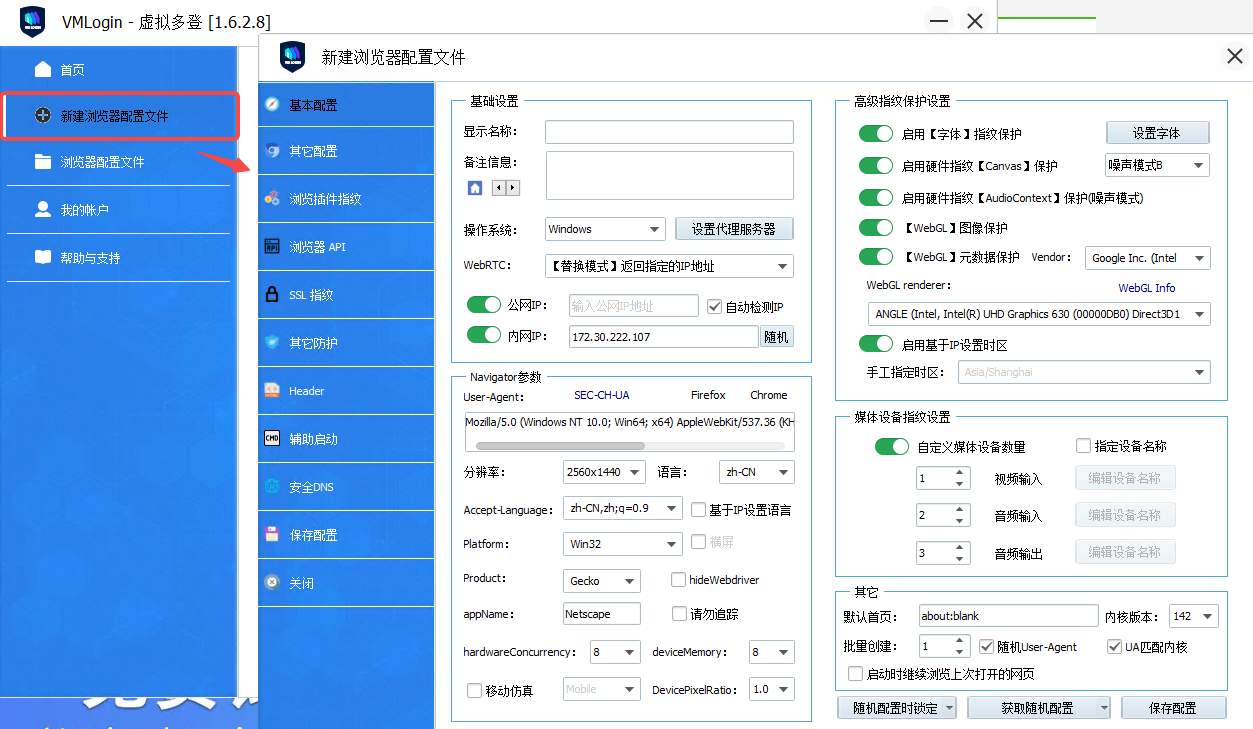1253x729 pixels.
Task: Open the 操作系统 Windows dropdown
Action: click(x=605, y=229)
